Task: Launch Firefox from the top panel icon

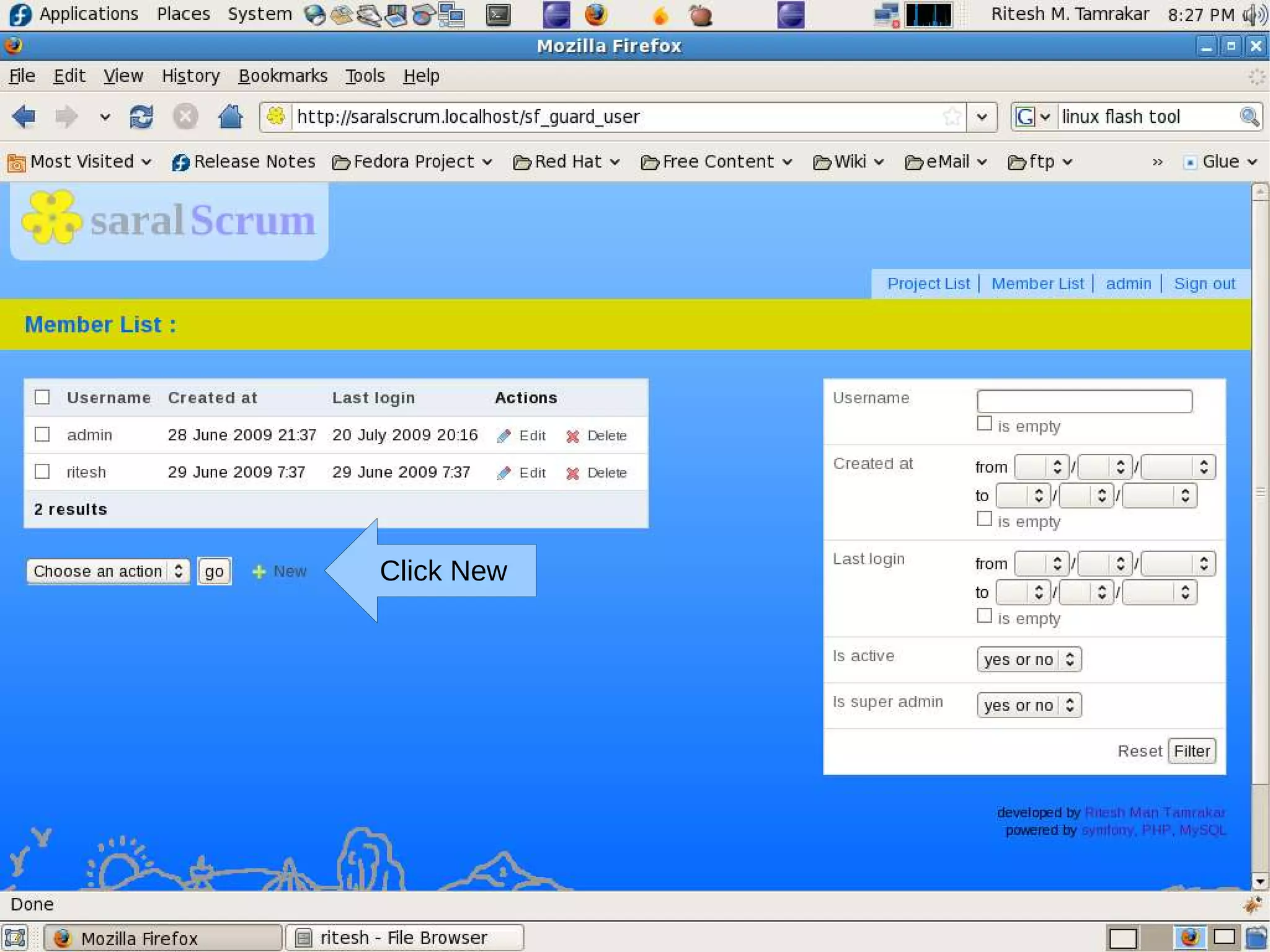Action: pyautogui.click(x=596, y=14)
